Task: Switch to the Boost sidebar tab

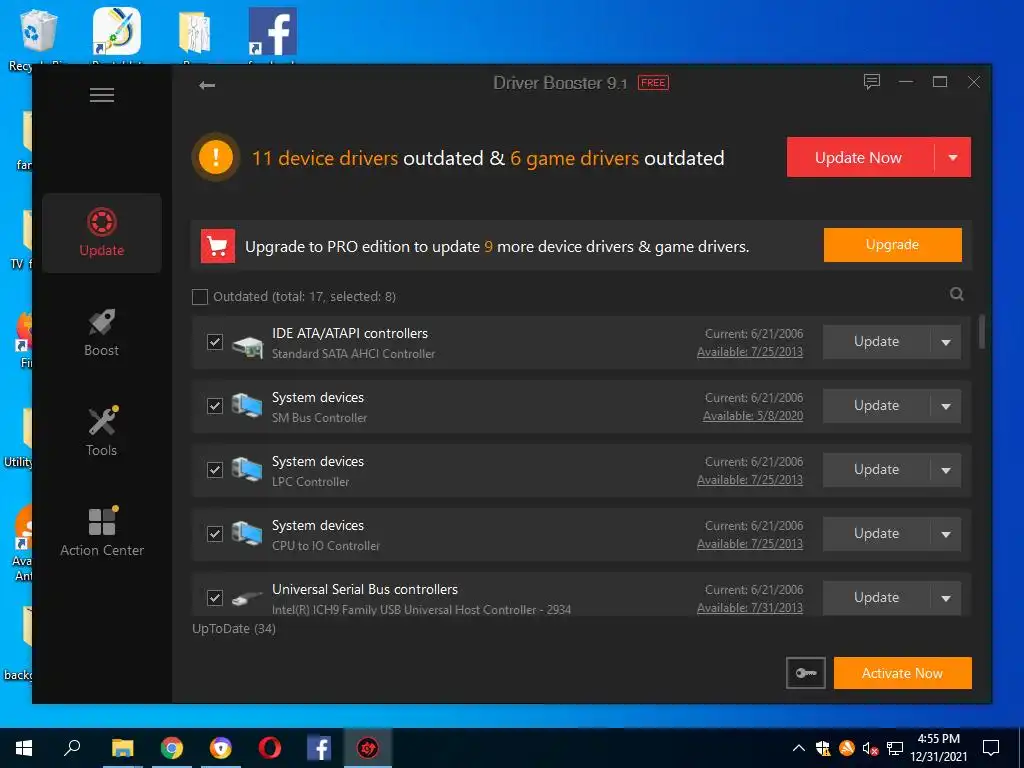Action: [102, 333]
